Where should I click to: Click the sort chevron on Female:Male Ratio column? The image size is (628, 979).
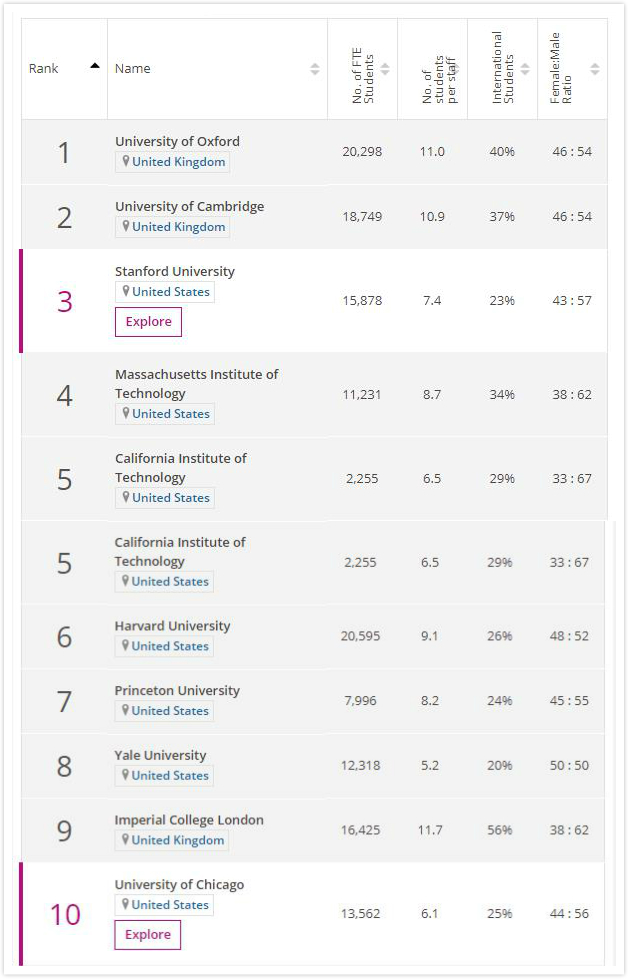point(596,68)
